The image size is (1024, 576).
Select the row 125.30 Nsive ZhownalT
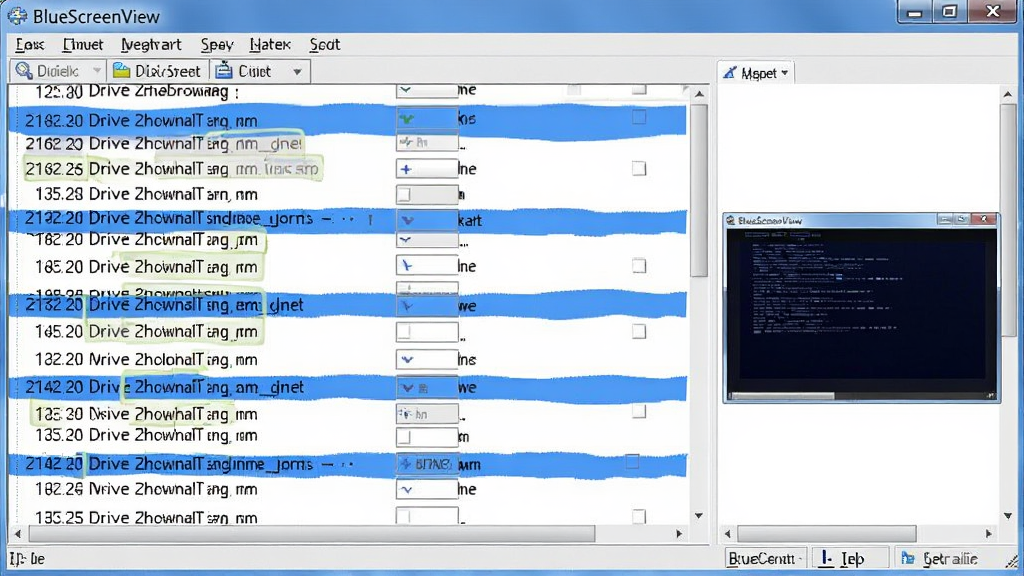347,413
